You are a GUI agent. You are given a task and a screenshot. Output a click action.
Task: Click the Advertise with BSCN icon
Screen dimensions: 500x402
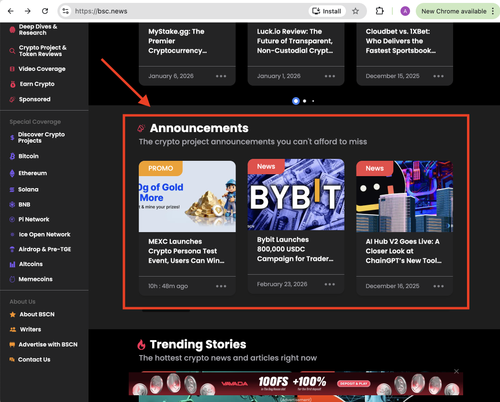pos(12,345)
